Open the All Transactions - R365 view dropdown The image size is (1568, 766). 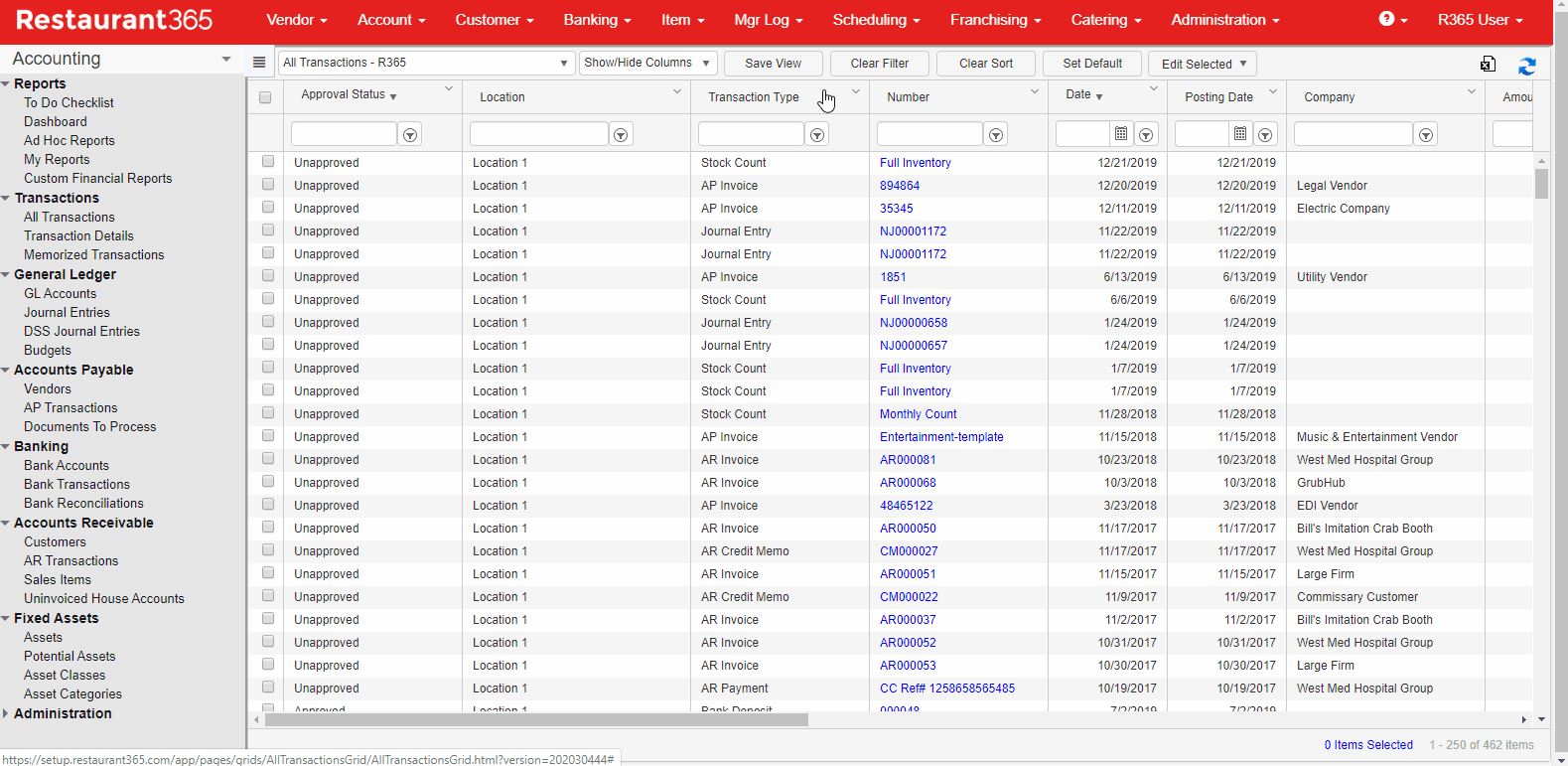click(x=426, y=63)
